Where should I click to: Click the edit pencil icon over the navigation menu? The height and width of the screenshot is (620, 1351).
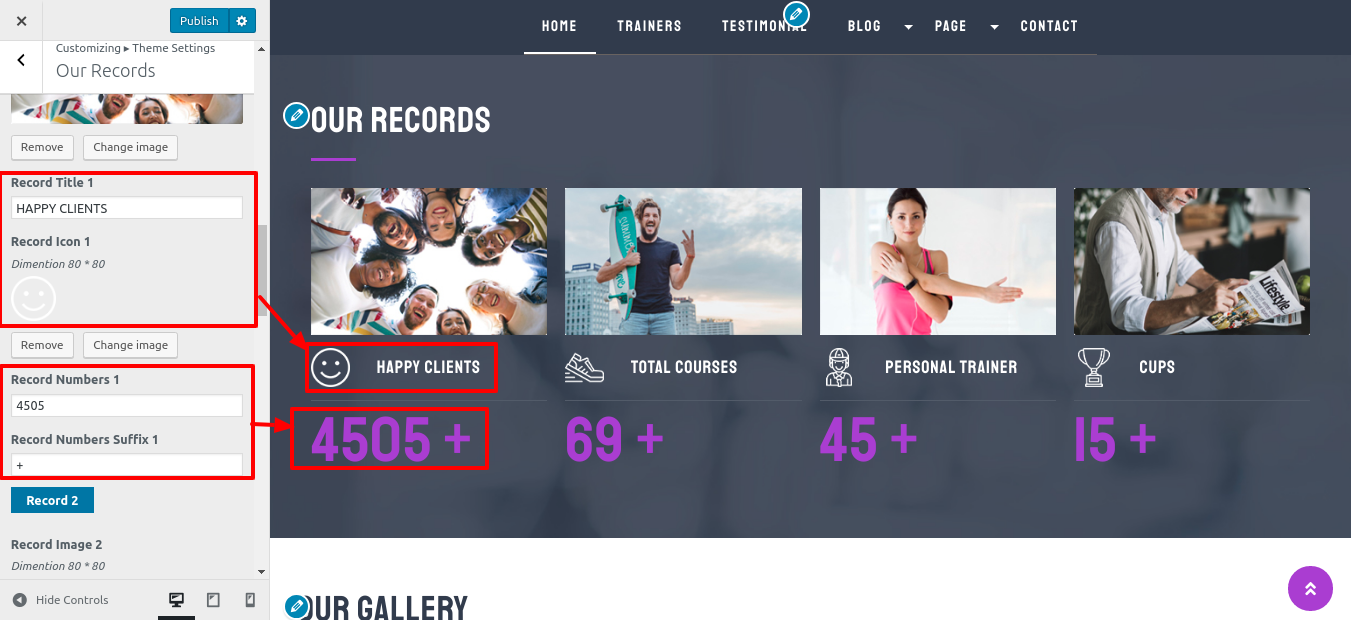point(796,14)
